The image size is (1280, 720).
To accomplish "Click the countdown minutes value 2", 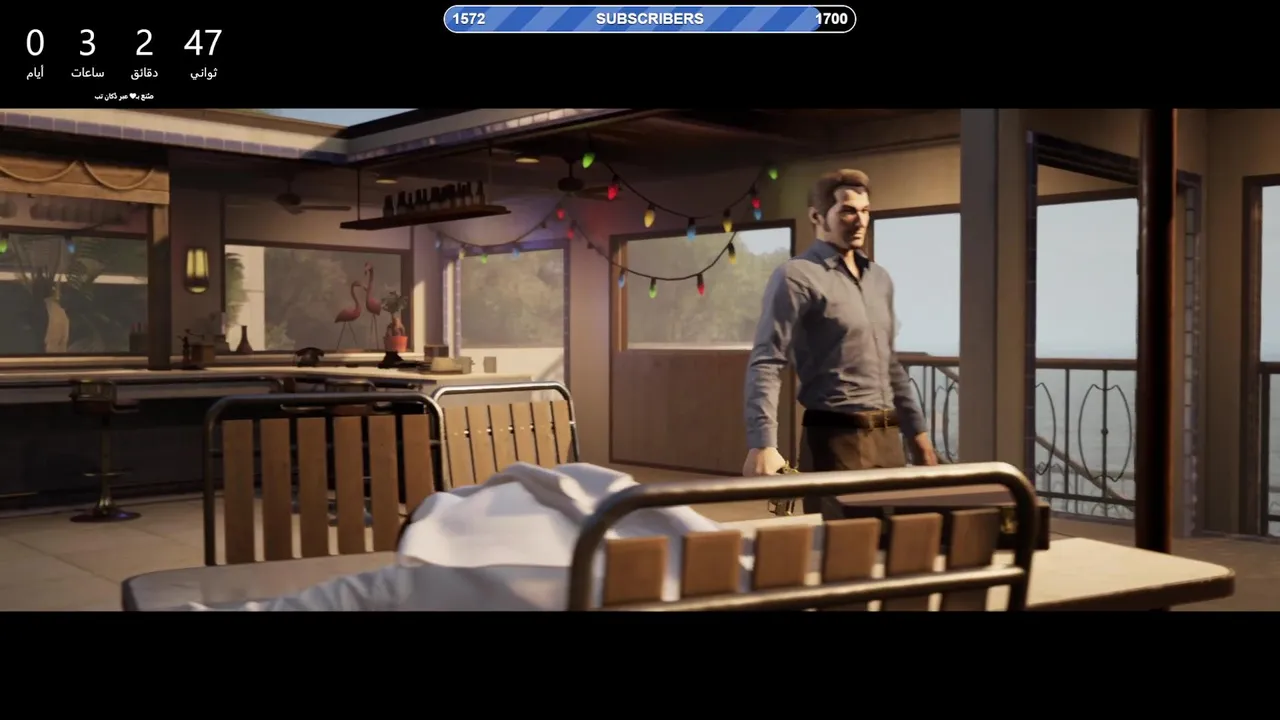I will pos(144,43).
